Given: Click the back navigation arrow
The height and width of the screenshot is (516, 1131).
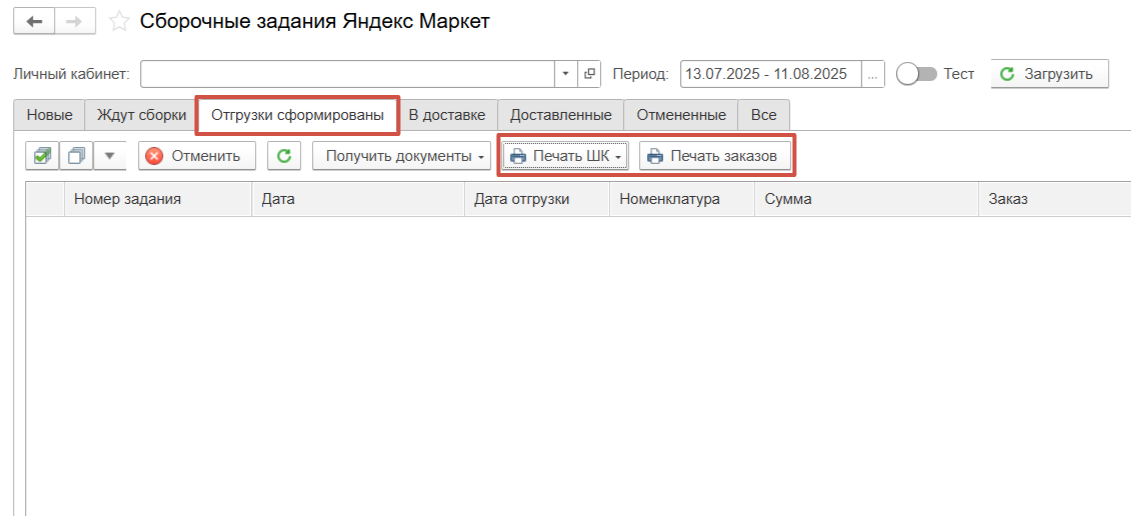Looking at the screenshot, I should (x=35, y=21).
